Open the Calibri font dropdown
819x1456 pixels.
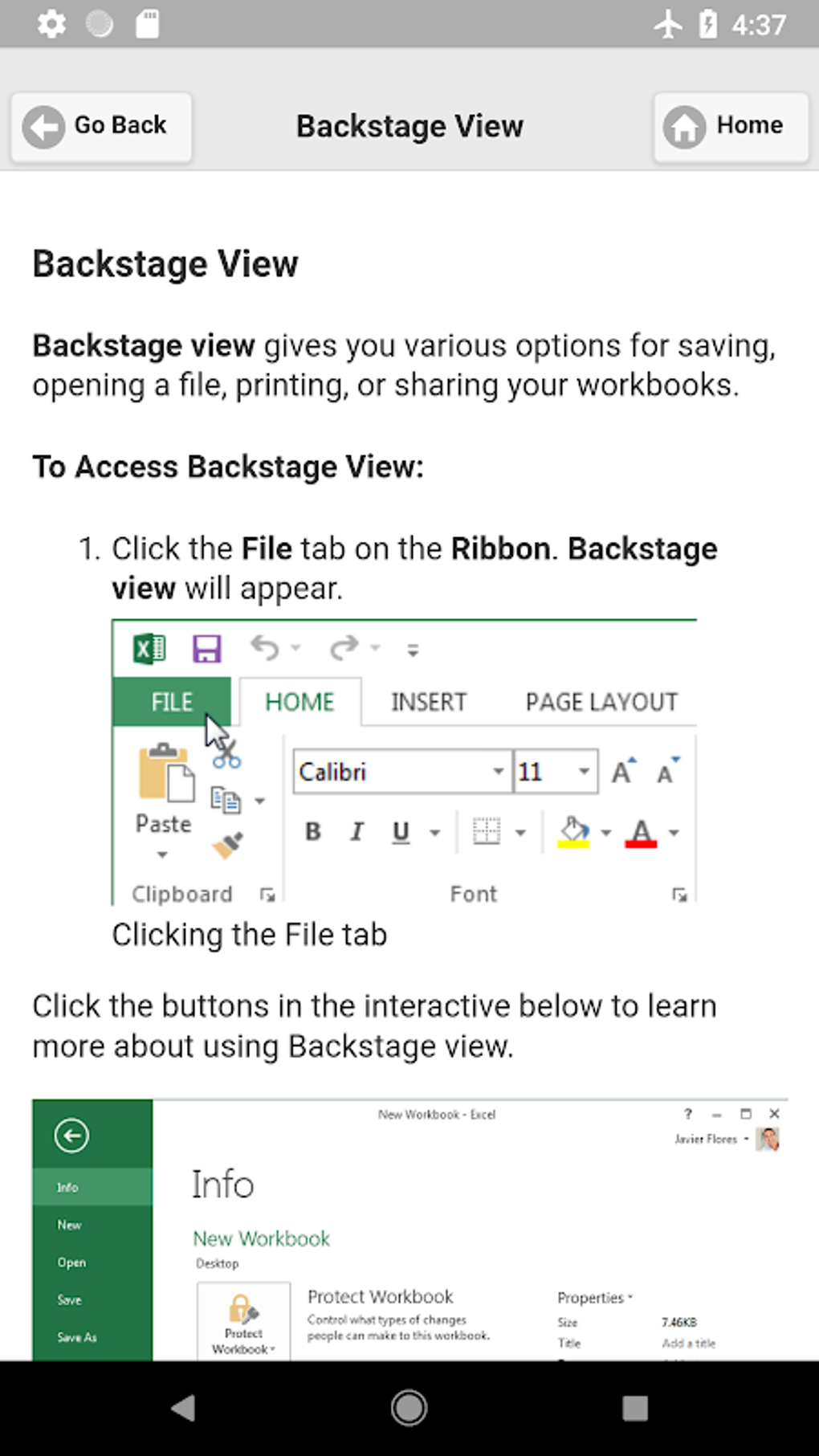[498, 771]
